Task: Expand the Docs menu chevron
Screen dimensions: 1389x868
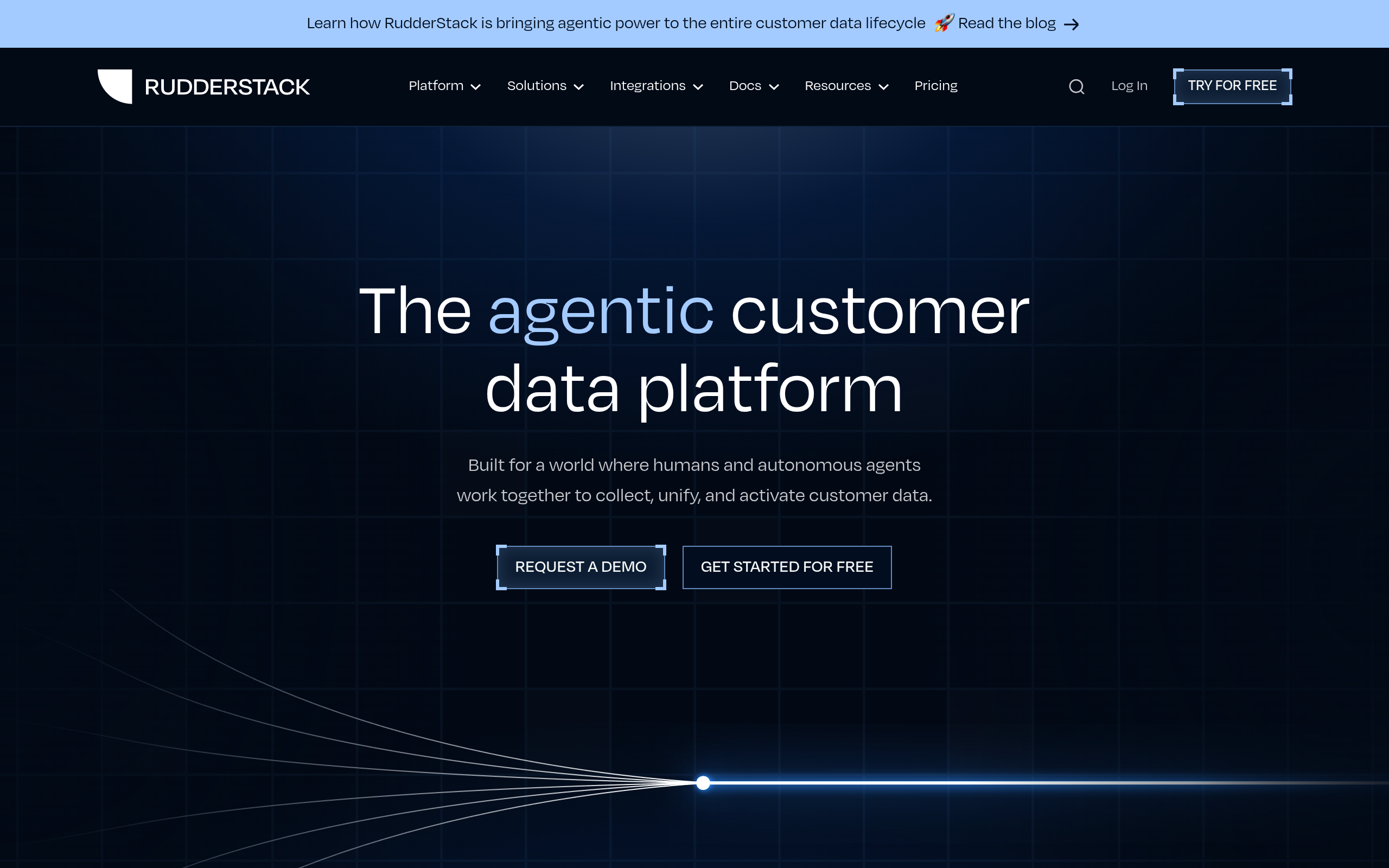Action: click(774, 87)
